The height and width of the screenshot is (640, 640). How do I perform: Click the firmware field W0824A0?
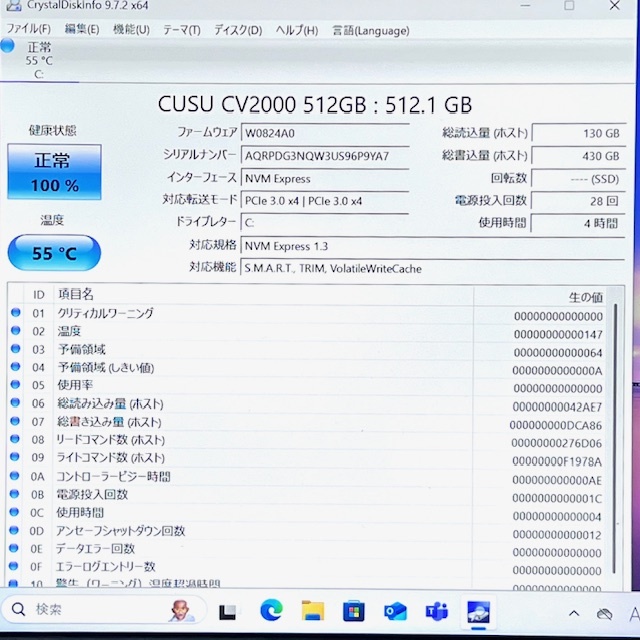(x=325, y=133)
